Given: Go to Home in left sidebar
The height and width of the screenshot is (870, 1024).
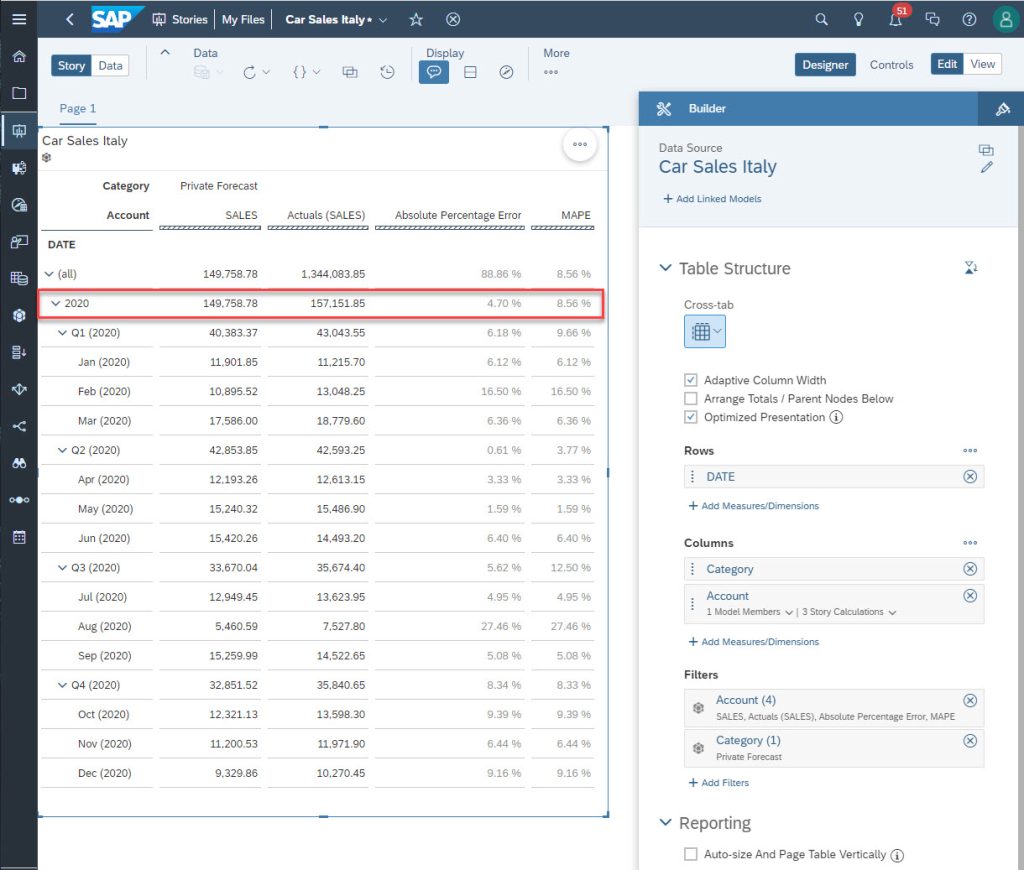Looking at the screenshot, I should (x=19, y=56).
